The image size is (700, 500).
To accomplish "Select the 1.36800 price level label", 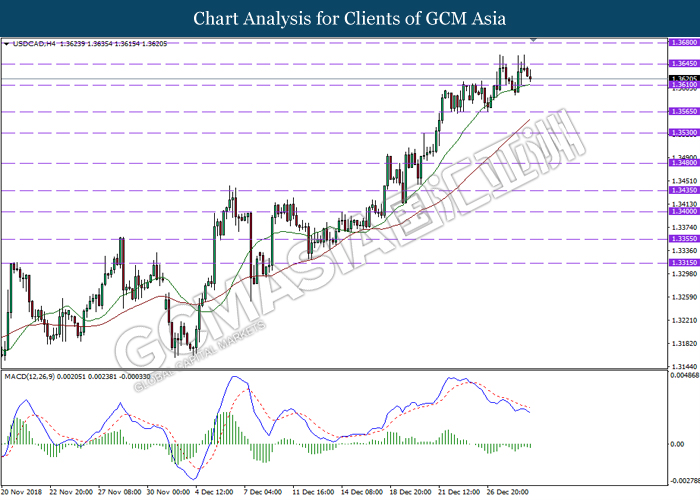I will click(x=683, y=42).
